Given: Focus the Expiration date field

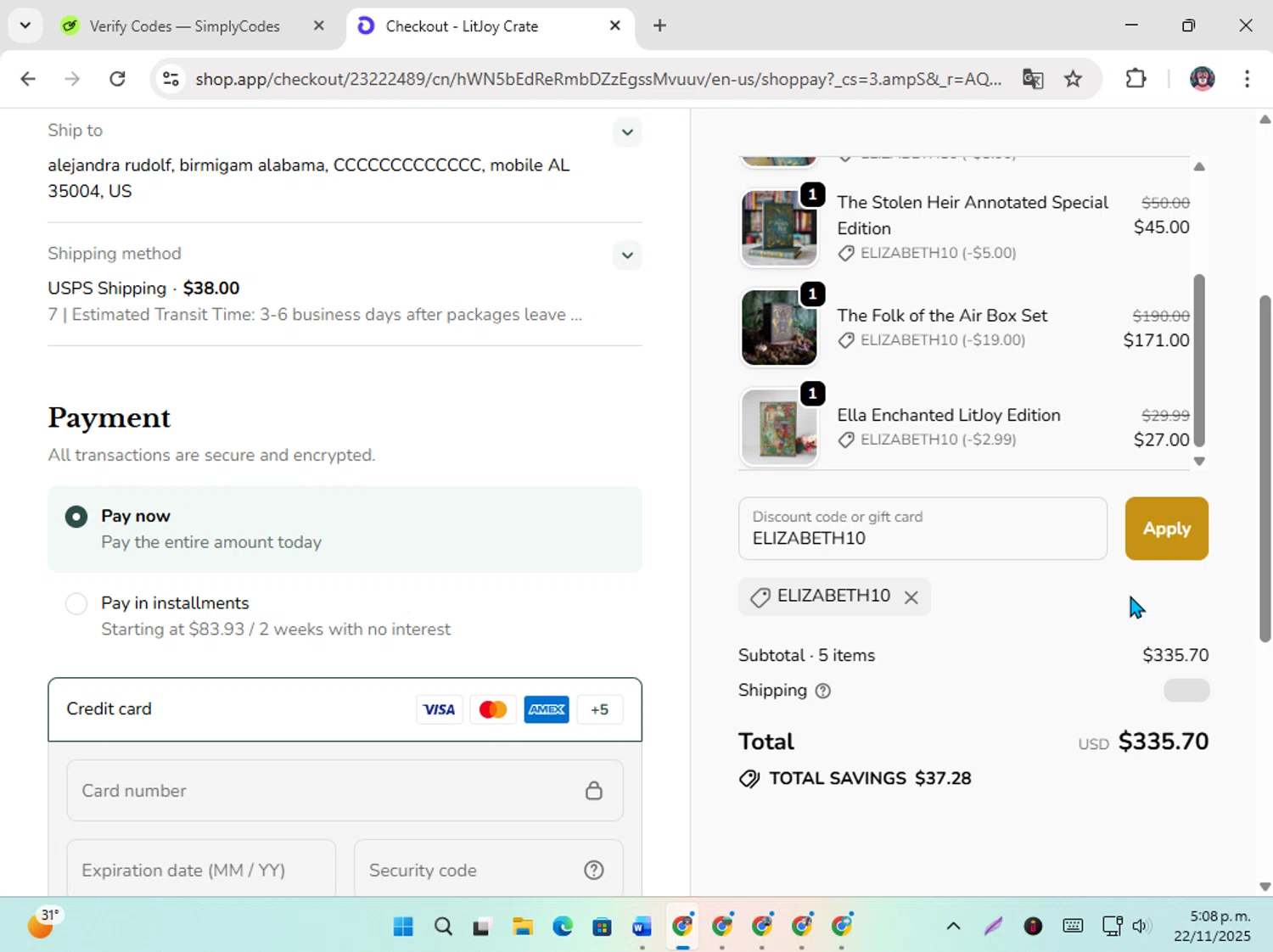Looking at the screenshot, I should click(201, 869).
